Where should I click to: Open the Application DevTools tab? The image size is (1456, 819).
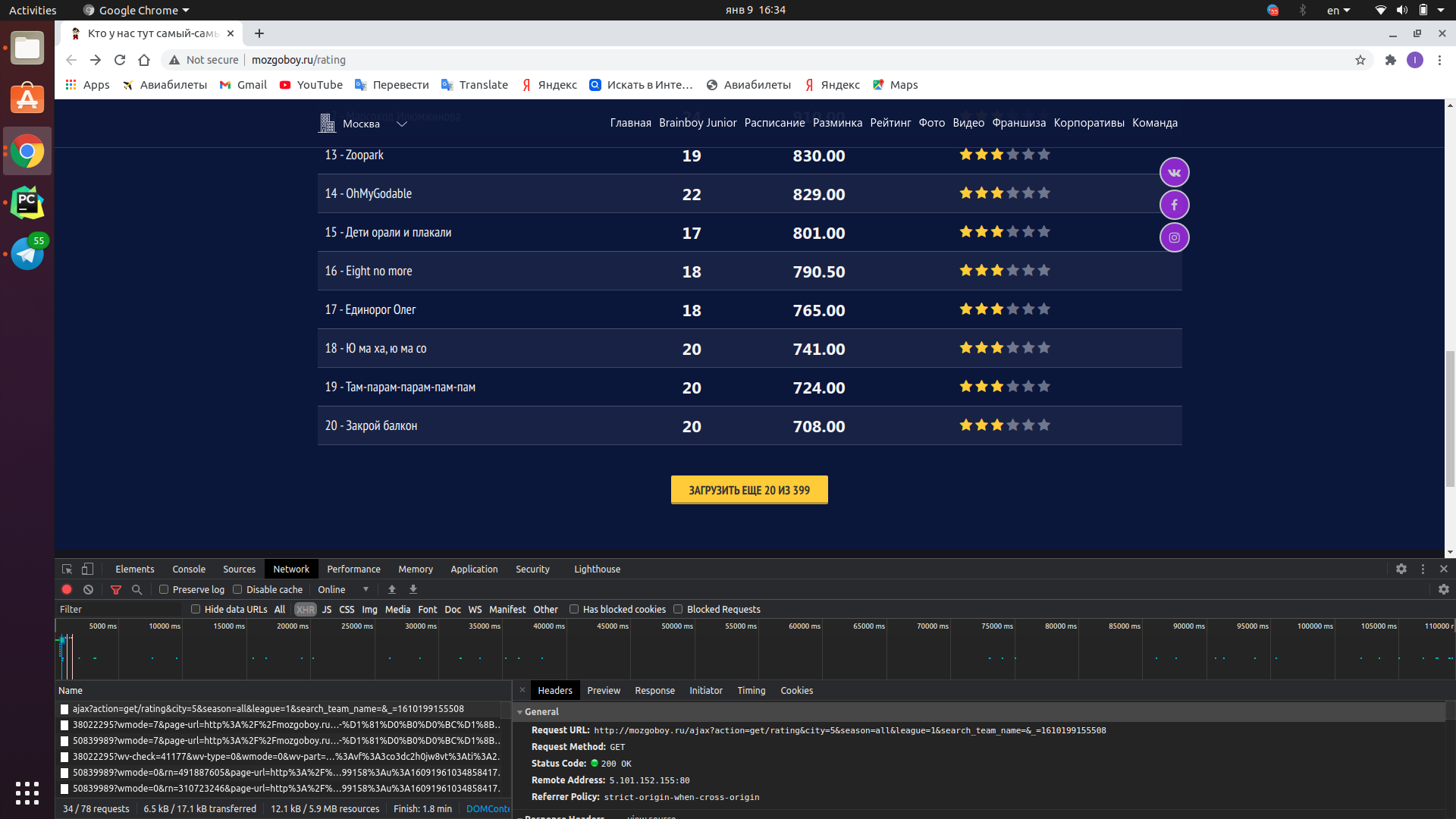pos(474,569)
